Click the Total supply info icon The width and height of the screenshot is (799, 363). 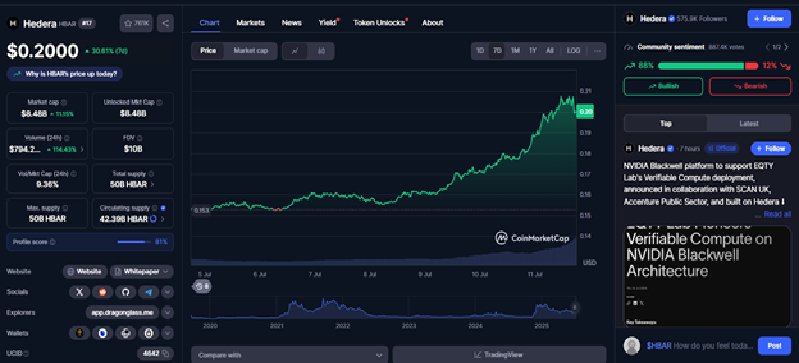coord(151,173)
